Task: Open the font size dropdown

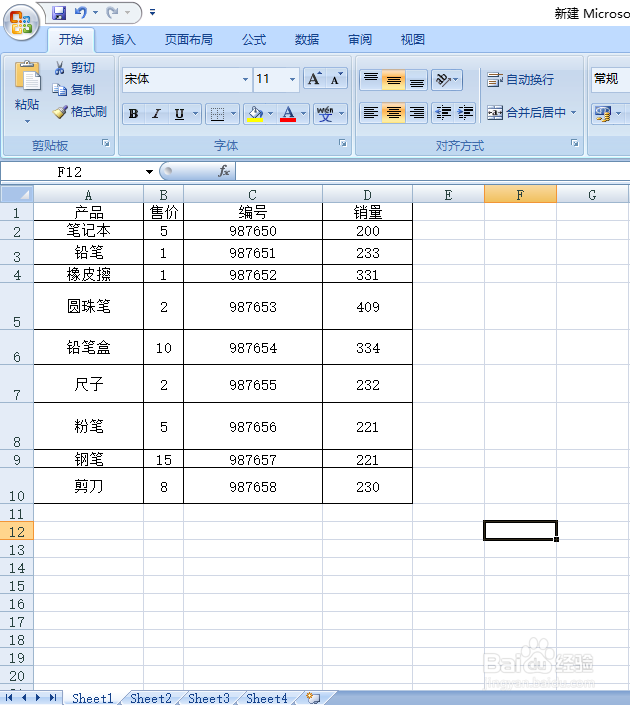Action: click(292, 80)
